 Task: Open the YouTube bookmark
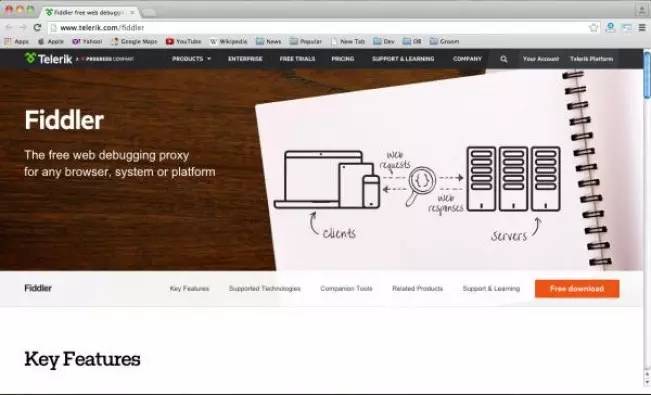pyautogui.click(x=184, y=42)
